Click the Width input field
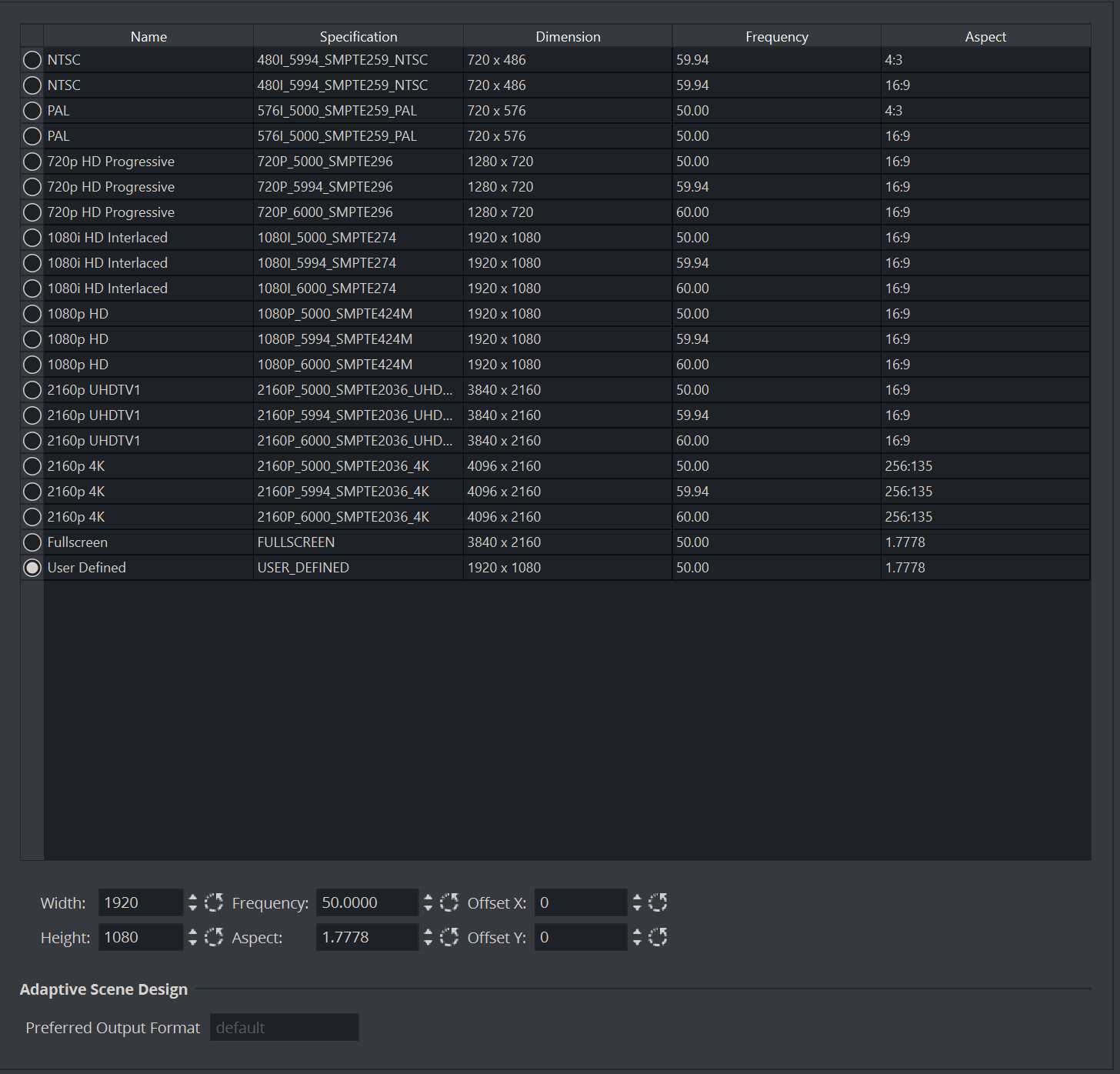 pyautogui.click(x=141, y=902)
